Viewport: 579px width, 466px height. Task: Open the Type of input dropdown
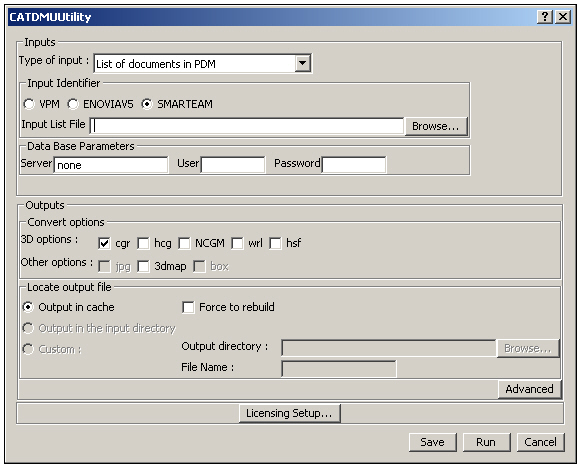(x=302, y=63)
